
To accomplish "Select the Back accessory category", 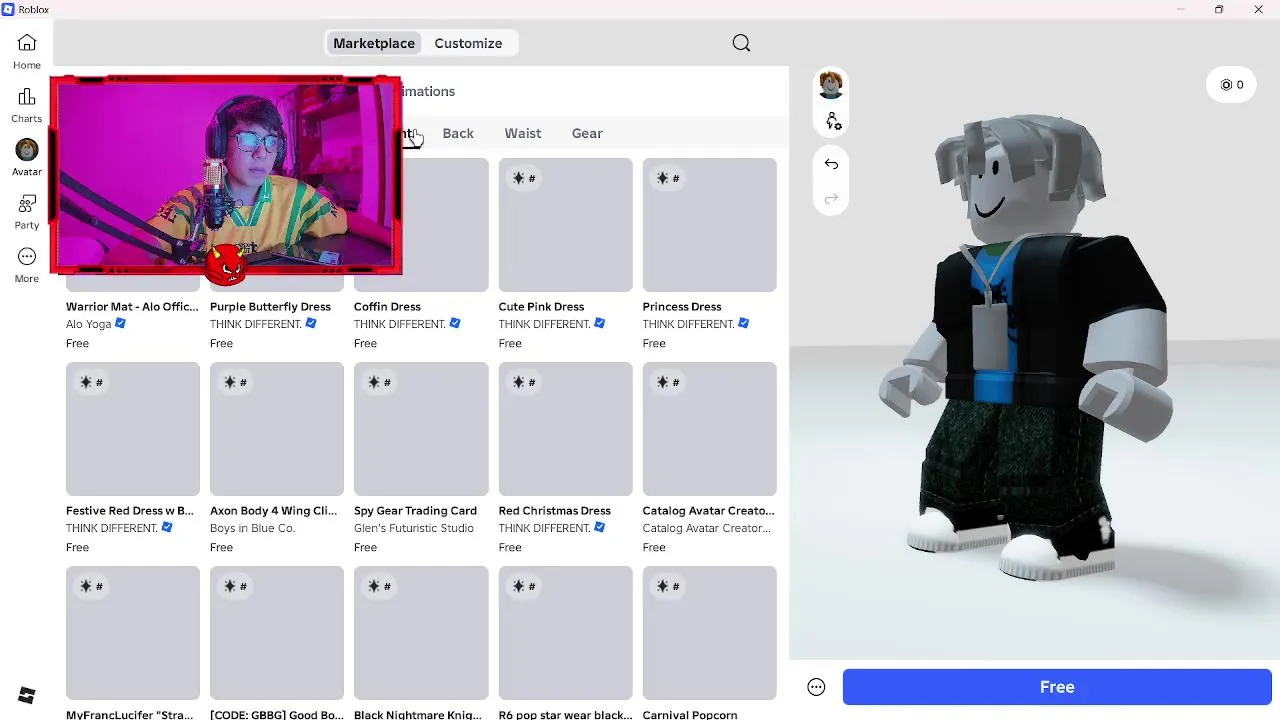I will pos(458,133).
